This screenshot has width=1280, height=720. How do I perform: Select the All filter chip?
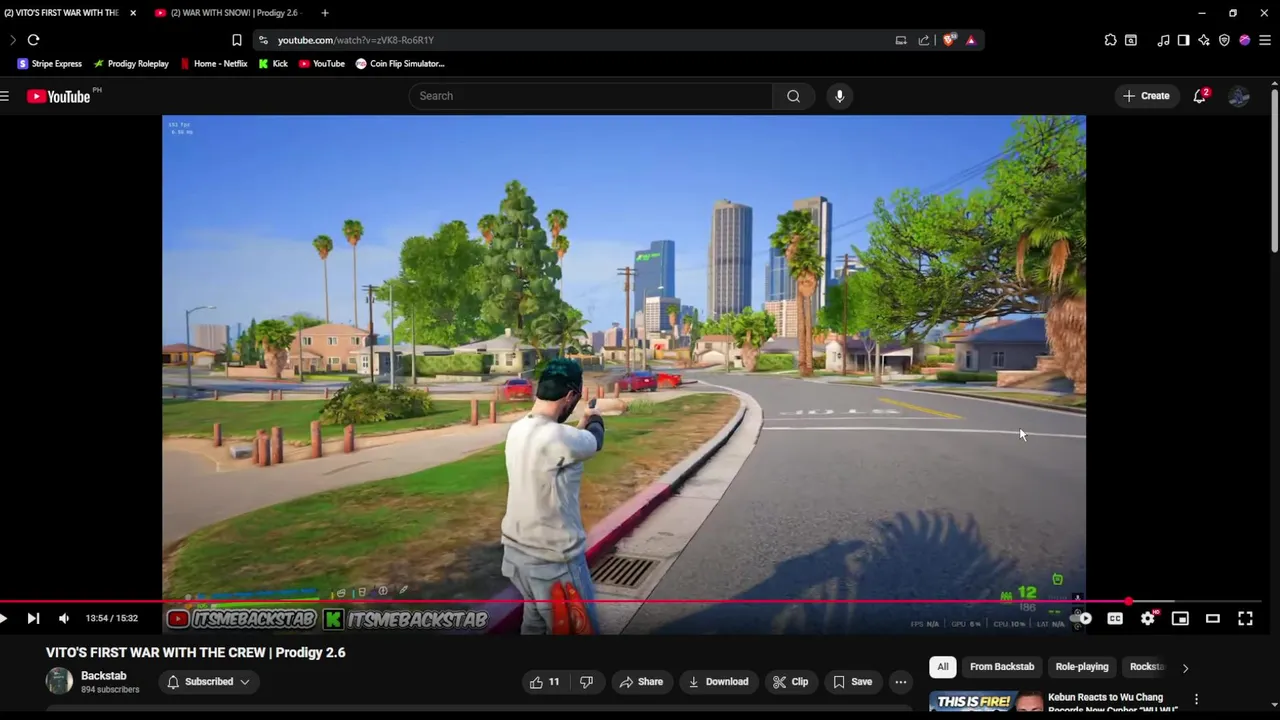click(x=942, y=667)
